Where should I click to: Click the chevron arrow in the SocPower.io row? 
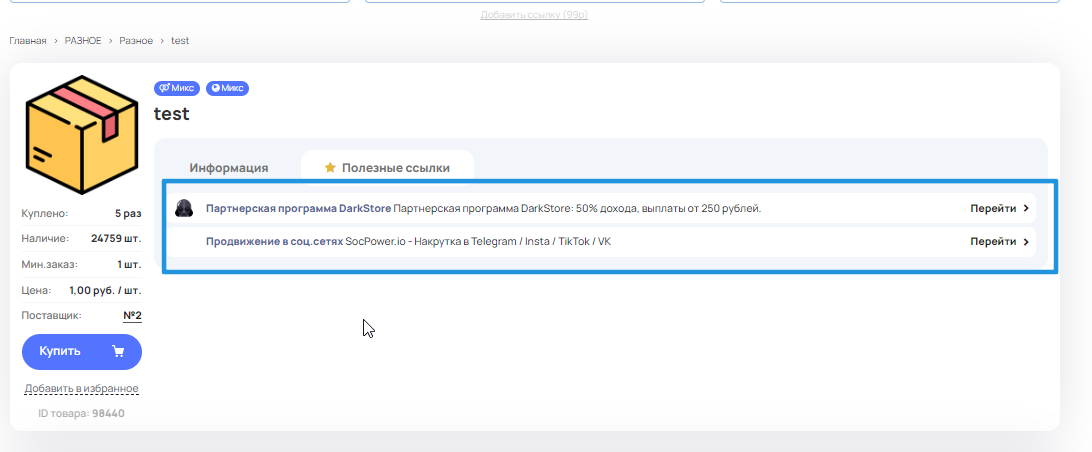click(x=1026, y=242)
